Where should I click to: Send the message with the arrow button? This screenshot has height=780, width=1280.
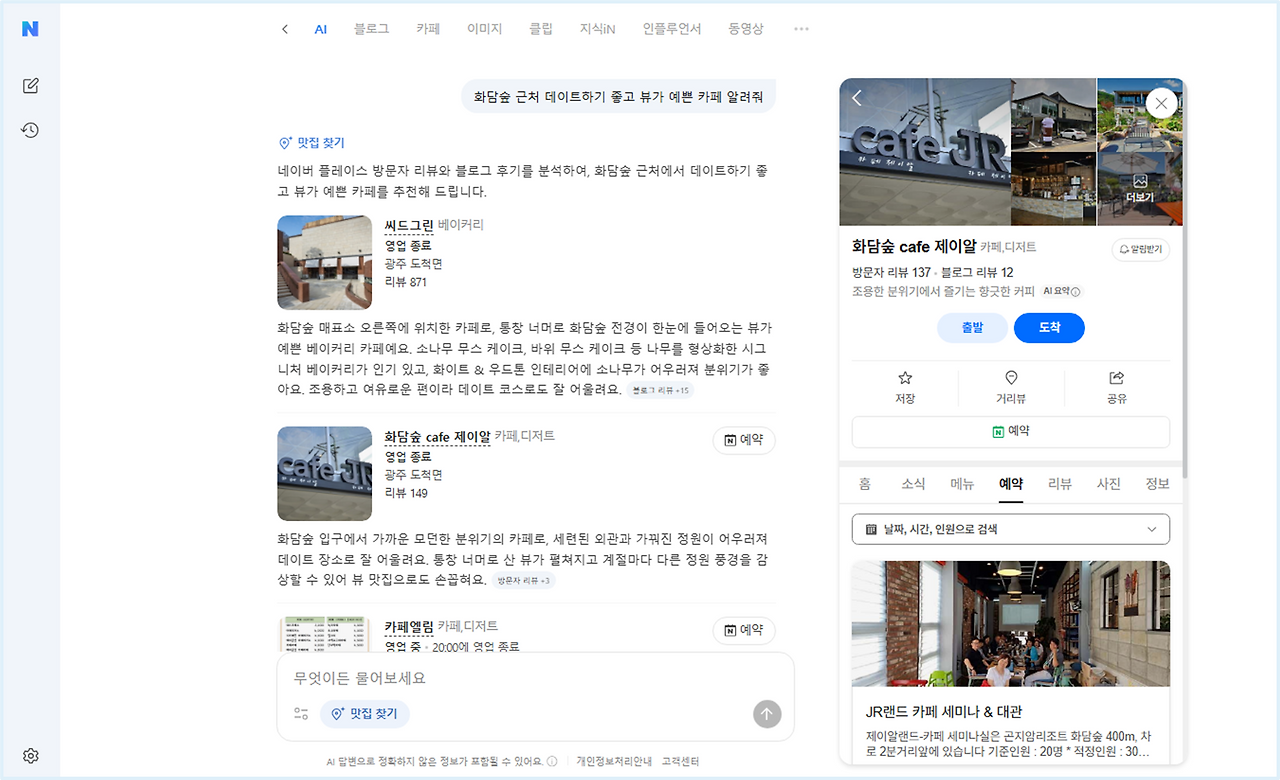click(767, 713)
